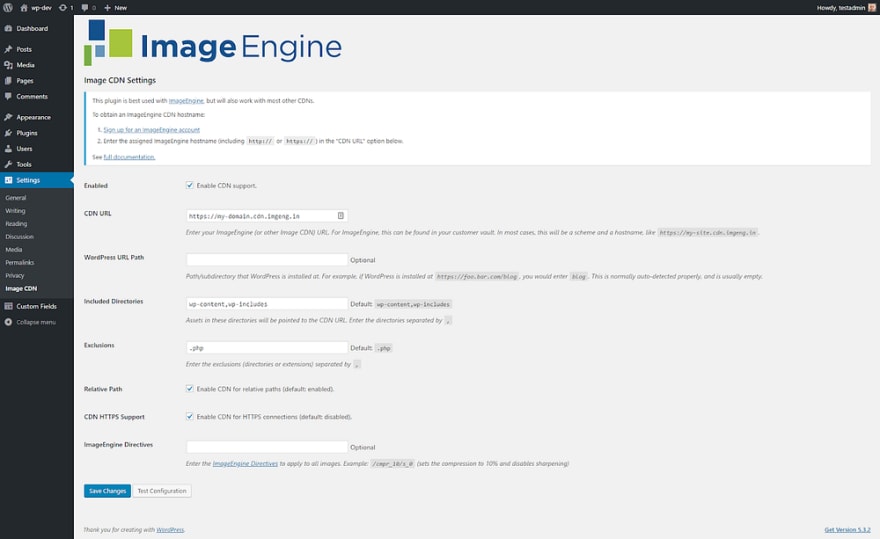Click the Save Changes button
Viewport: 880px width, 539px height.
tap(107, 491)
